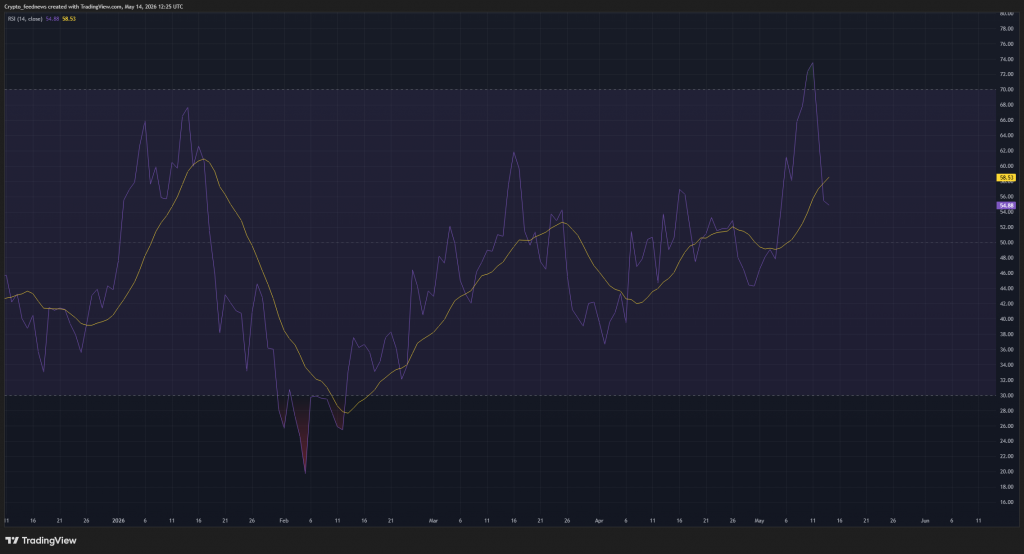Click the Mar label on time axis
The width and height of the screenshot is (1024, 554).
coord(433,521)
